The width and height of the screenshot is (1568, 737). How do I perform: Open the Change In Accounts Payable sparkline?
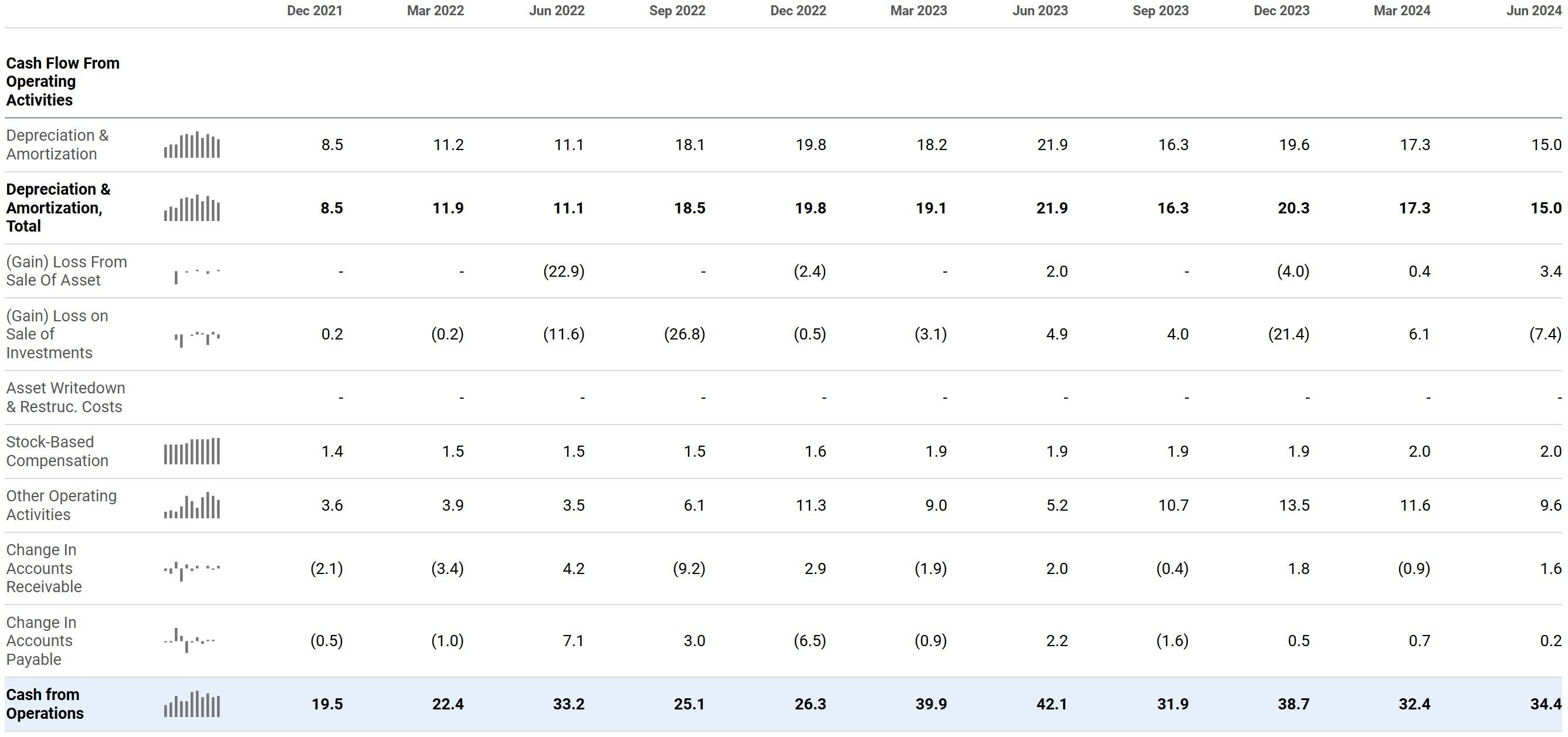(189, 641)
